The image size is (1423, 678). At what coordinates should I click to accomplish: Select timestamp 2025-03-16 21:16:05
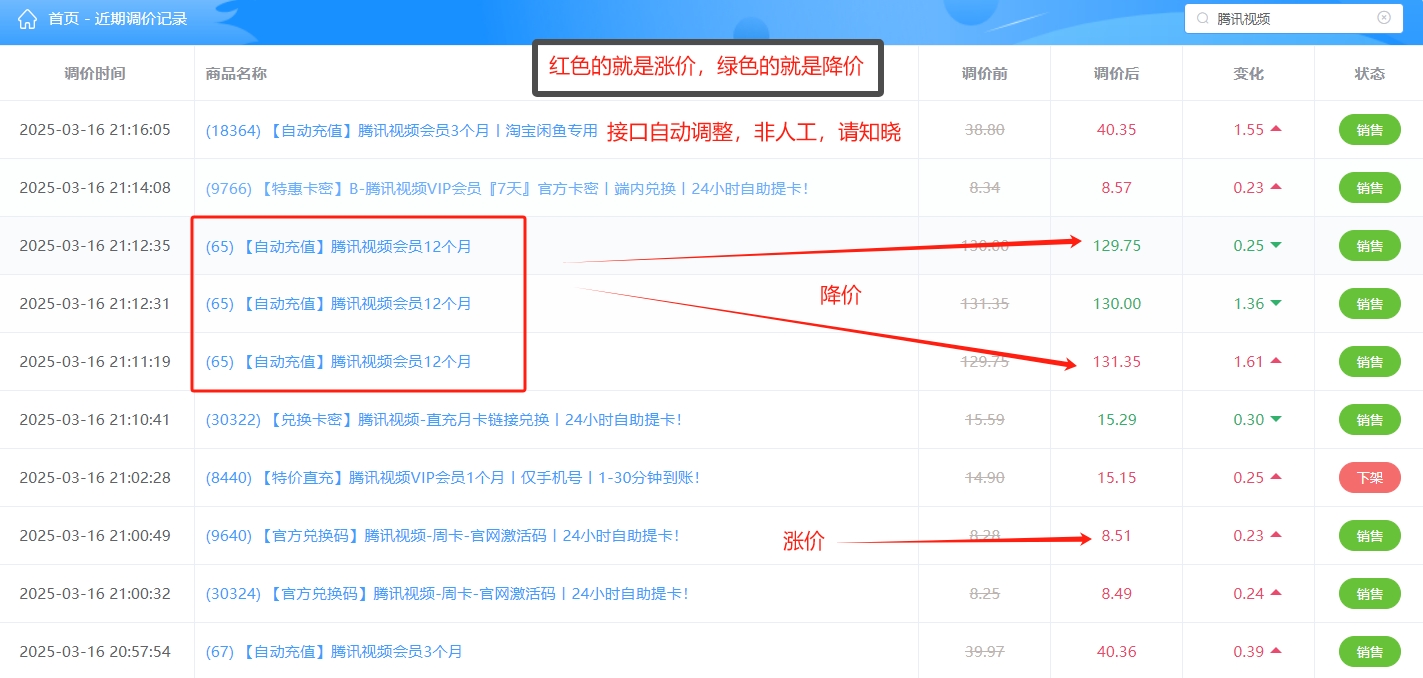coord(95,130)
